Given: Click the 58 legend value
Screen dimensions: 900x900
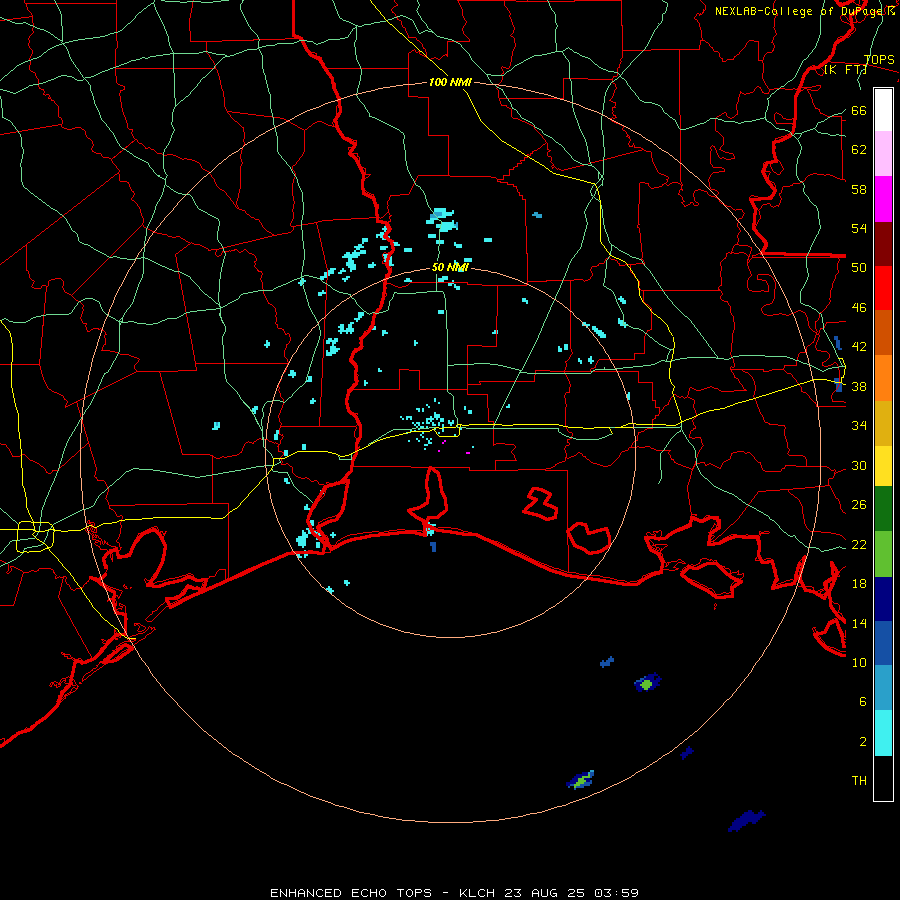Looking at the screenshot, I should [x=859, y=189].
